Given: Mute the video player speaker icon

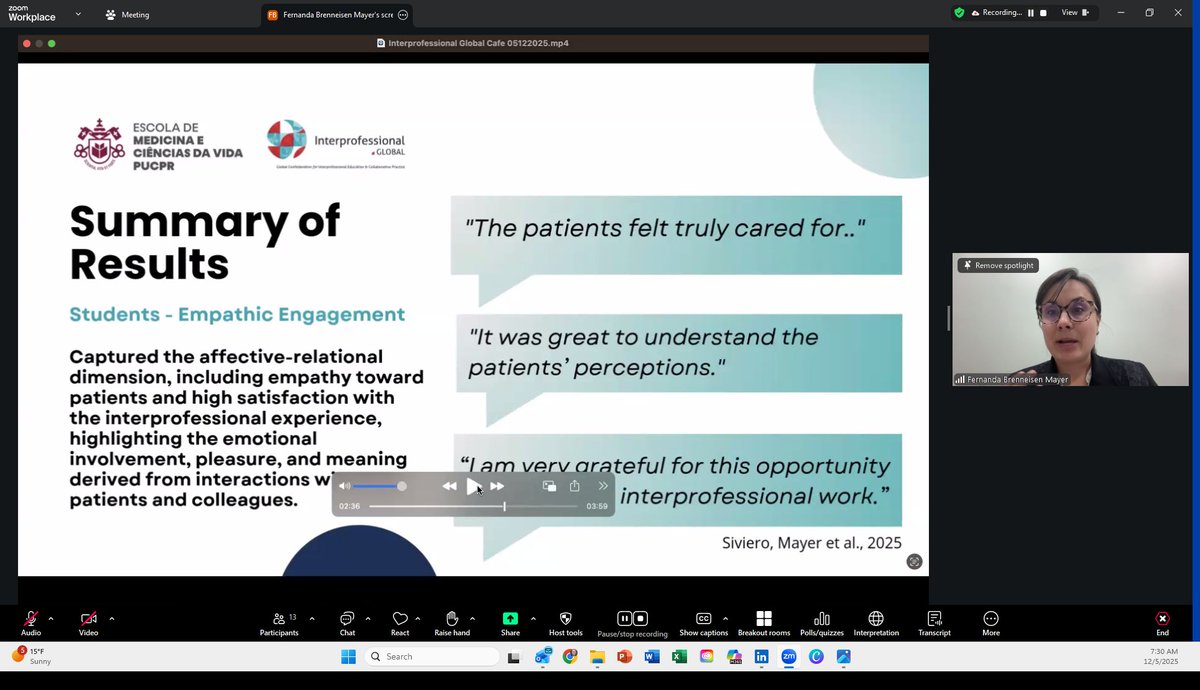Looking at the screenshot, I should 345,486.
